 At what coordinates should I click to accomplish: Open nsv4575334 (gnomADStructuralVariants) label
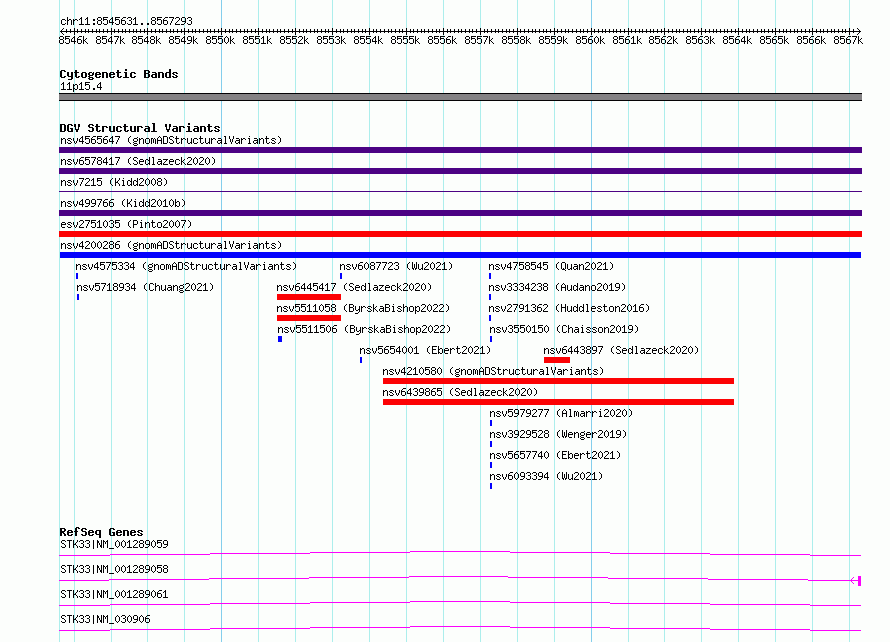point(186,266)
